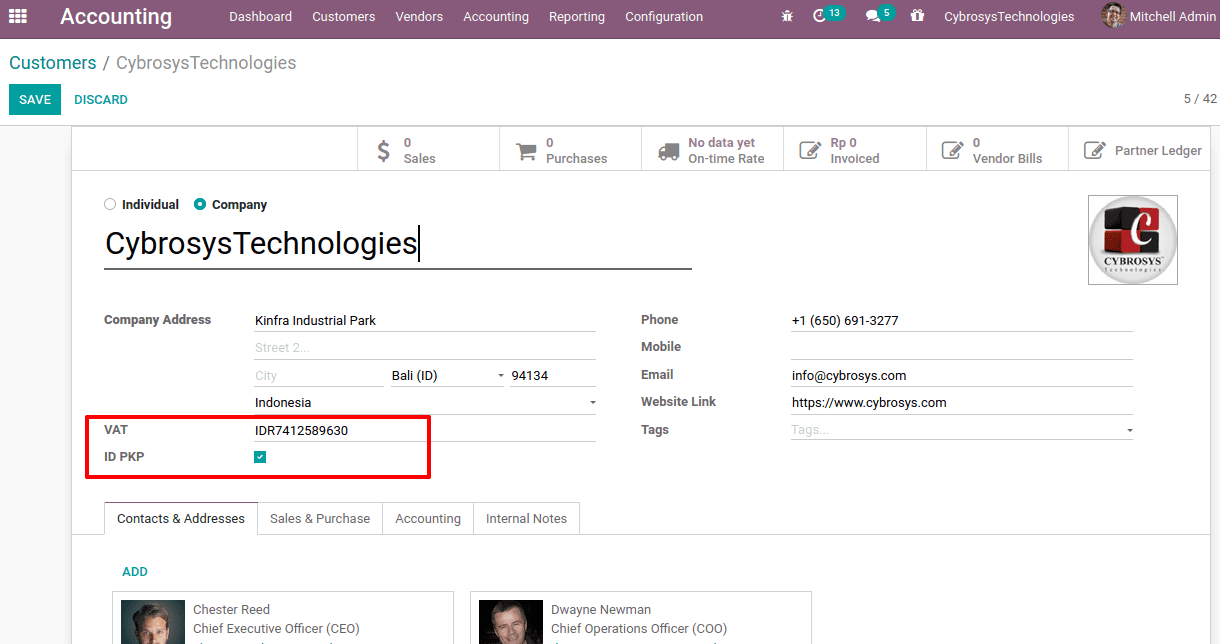
Task: Click the DISCARD button
Action: [x=101, y=99]
